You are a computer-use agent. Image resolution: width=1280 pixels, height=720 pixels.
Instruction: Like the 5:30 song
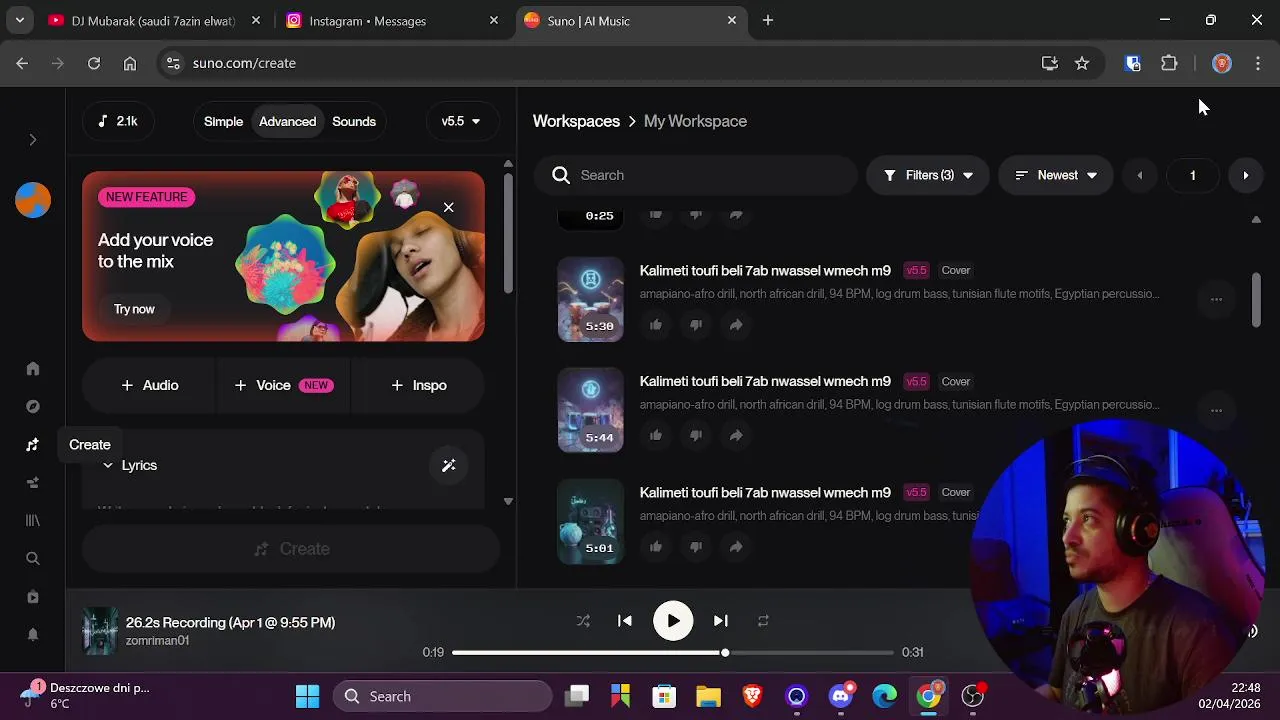coord(656,324)
